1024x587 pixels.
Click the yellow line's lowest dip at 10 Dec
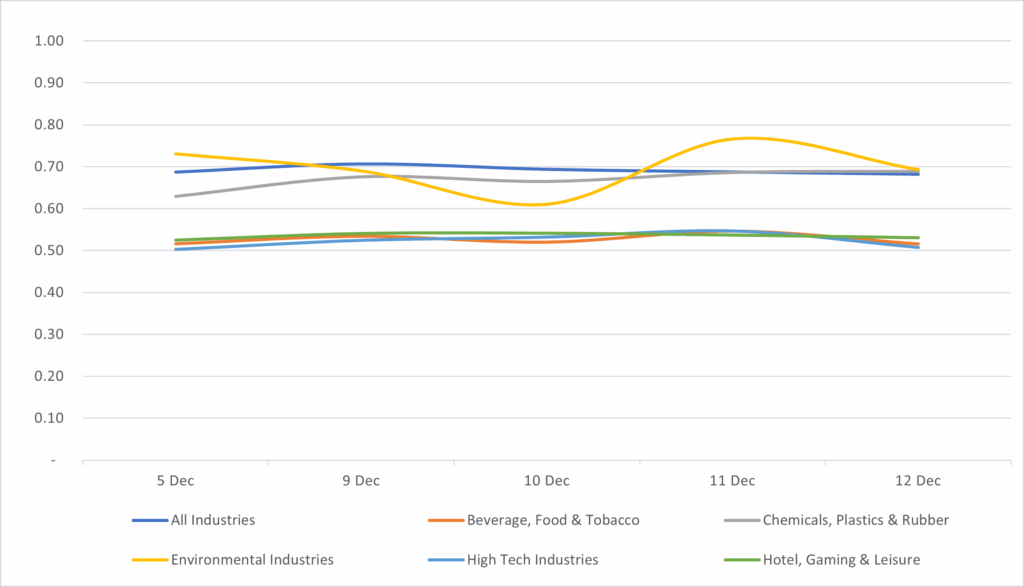[534, 204]
